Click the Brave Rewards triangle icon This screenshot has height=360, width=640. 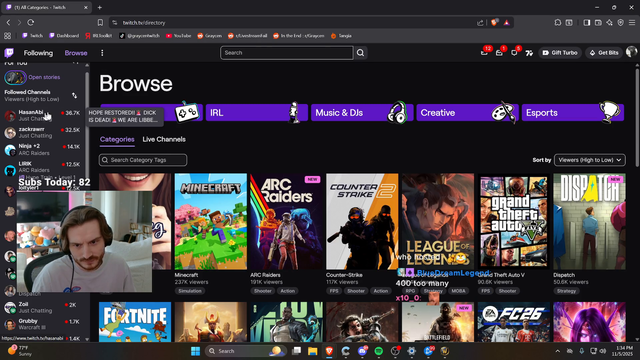(x=507, y=22)
